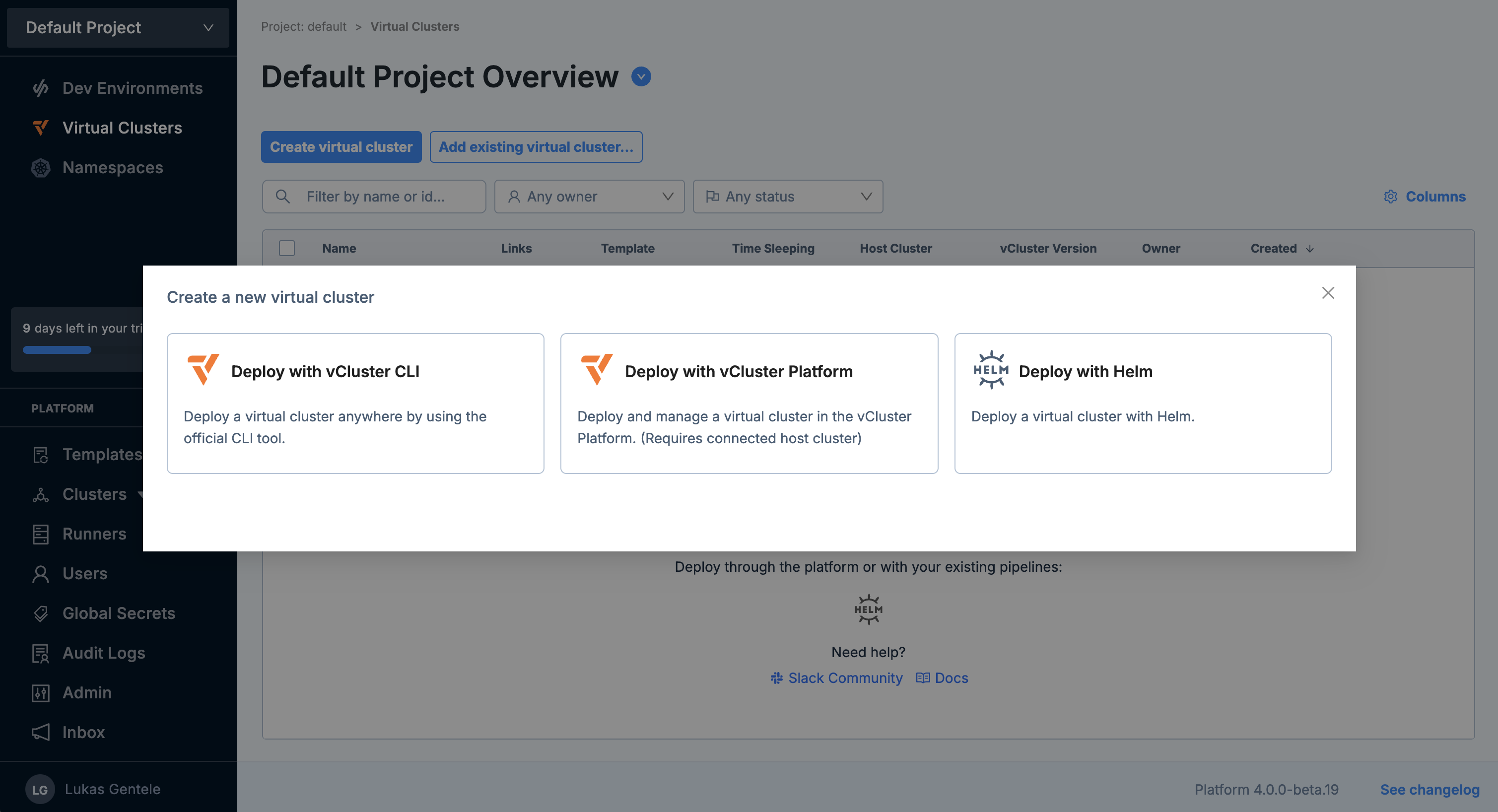Click the Inbox megaphone icon
This screenshot has height=812, width=1498.
(x=41, y=732)
